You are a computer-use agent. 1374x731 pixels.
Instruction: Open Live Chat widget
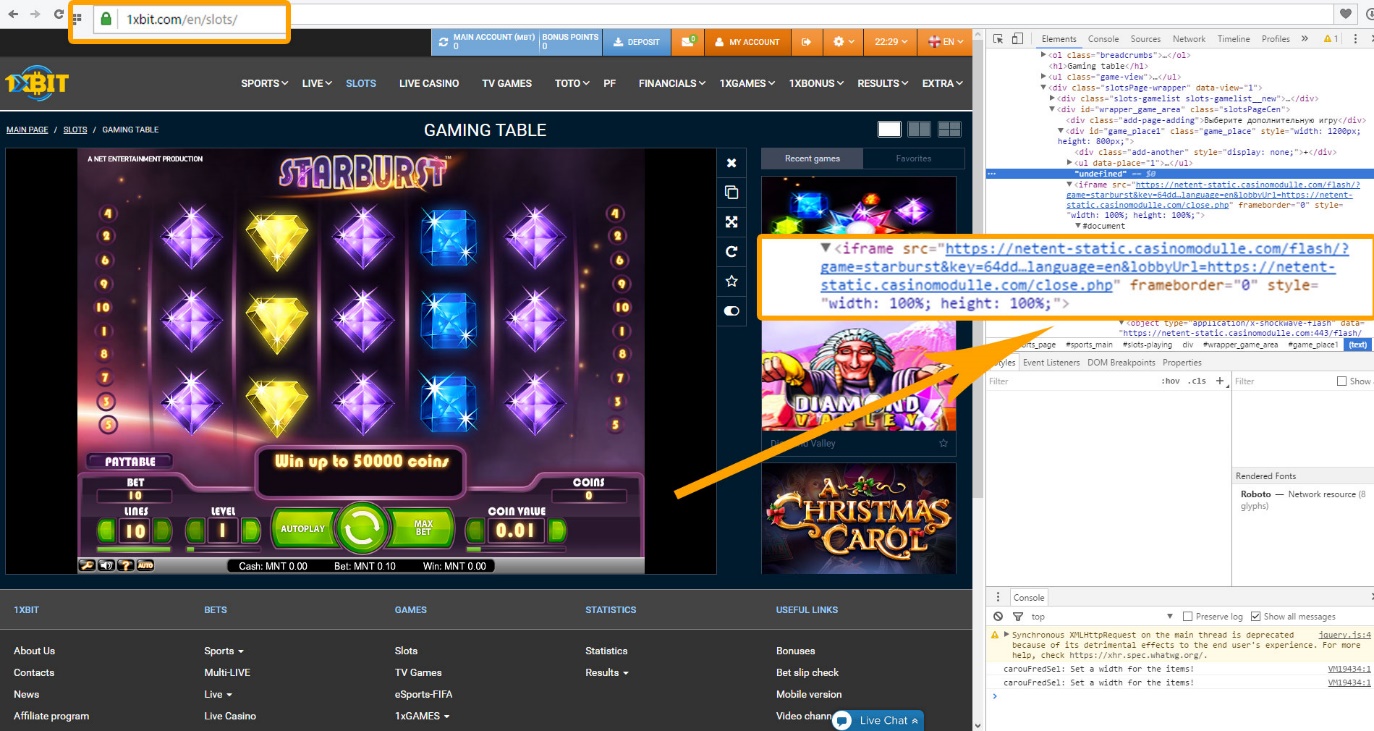click(x=877, y=720)
